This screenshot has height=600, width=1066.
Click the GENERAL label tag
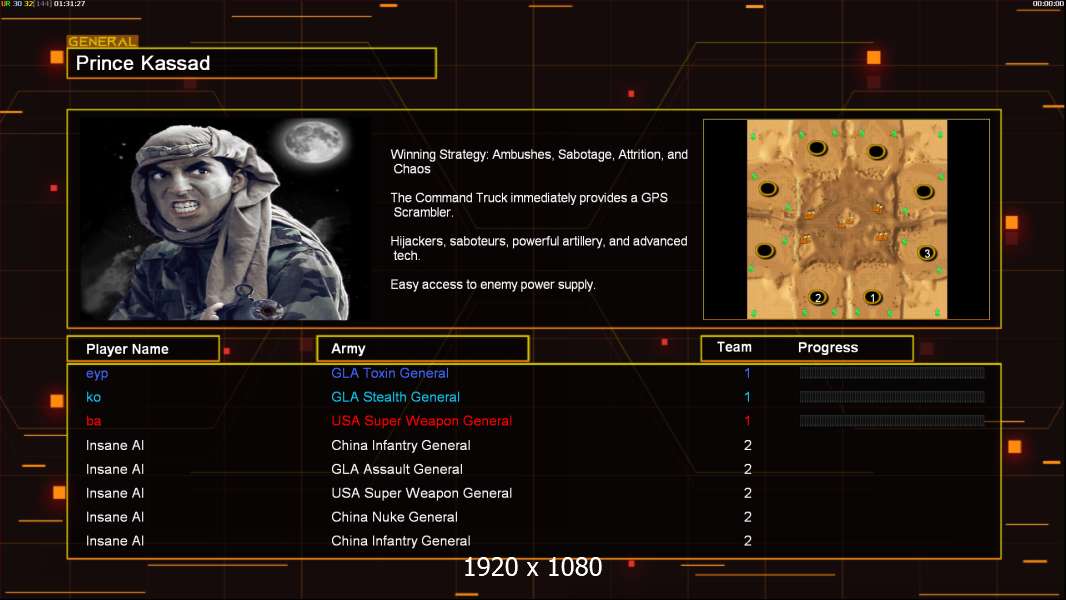tap(102, 41)
